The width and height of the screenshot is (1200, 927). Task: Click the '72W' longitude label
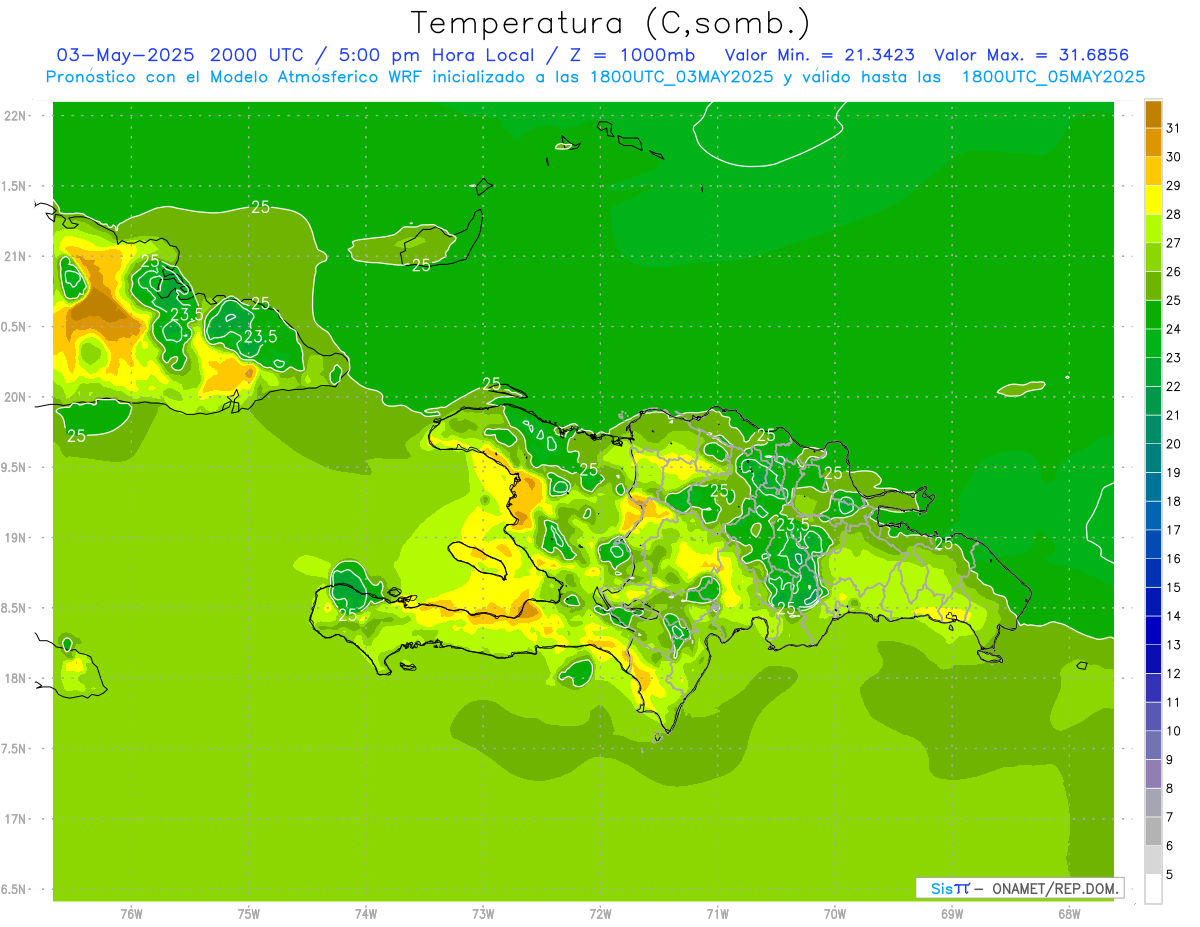tap(600, 914)
